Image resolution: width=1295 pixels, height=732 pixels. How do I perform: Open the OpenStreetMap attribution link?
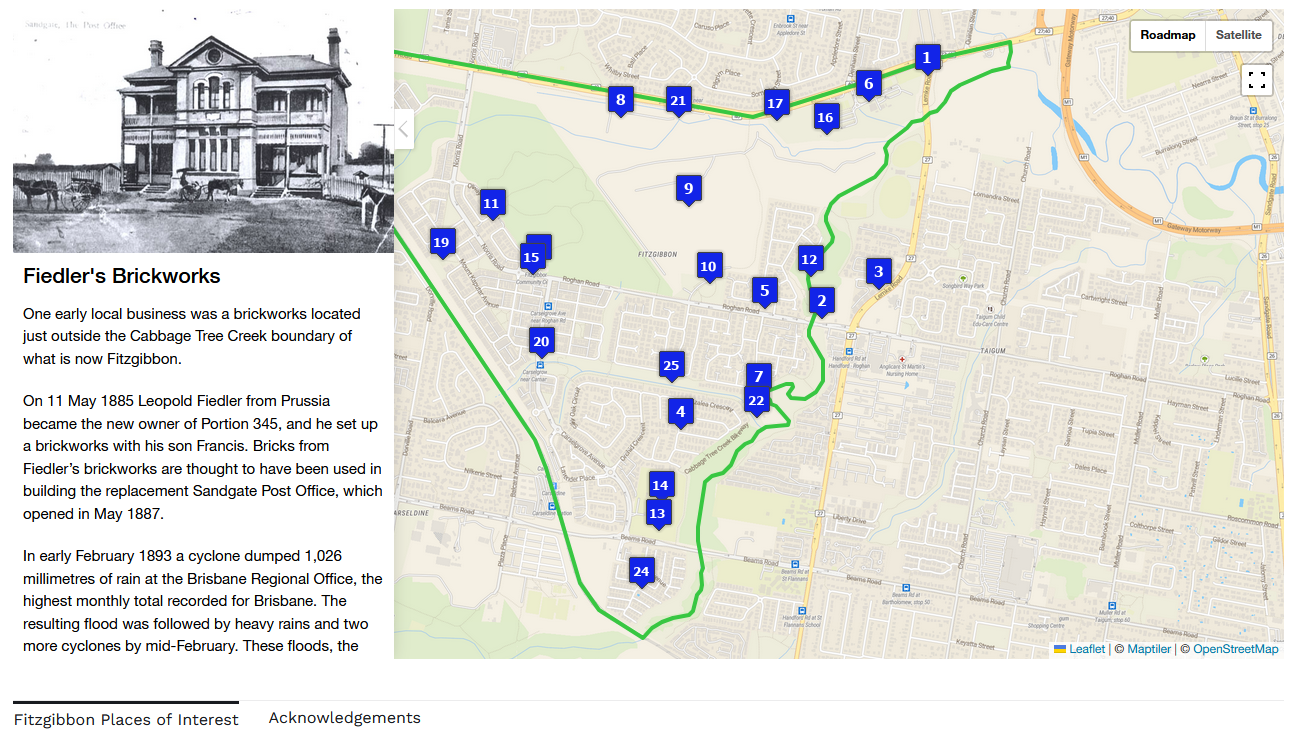click(1235, 649)
